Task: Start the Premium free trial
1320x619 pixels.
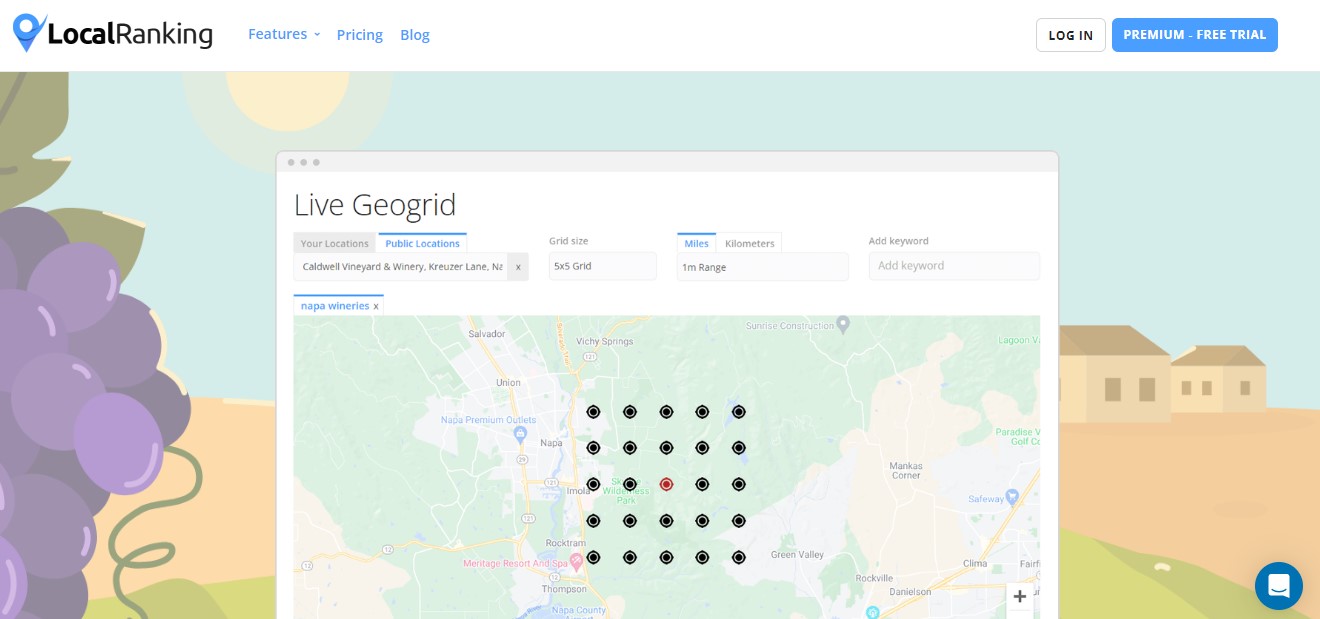Action: point(1194,35)
